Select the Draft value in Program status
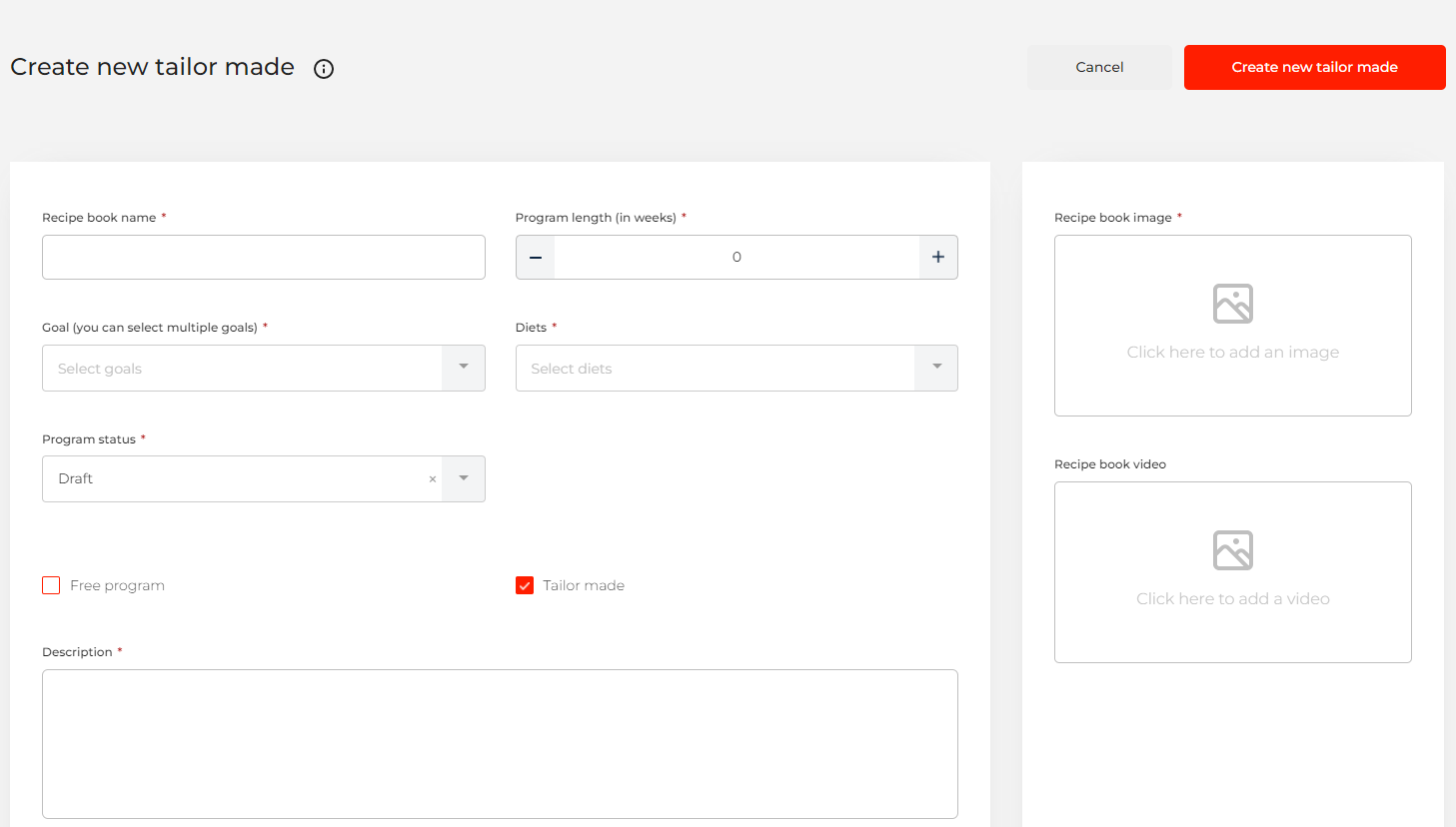Screen dimensions: 1456x827 (x=200, y=478)
